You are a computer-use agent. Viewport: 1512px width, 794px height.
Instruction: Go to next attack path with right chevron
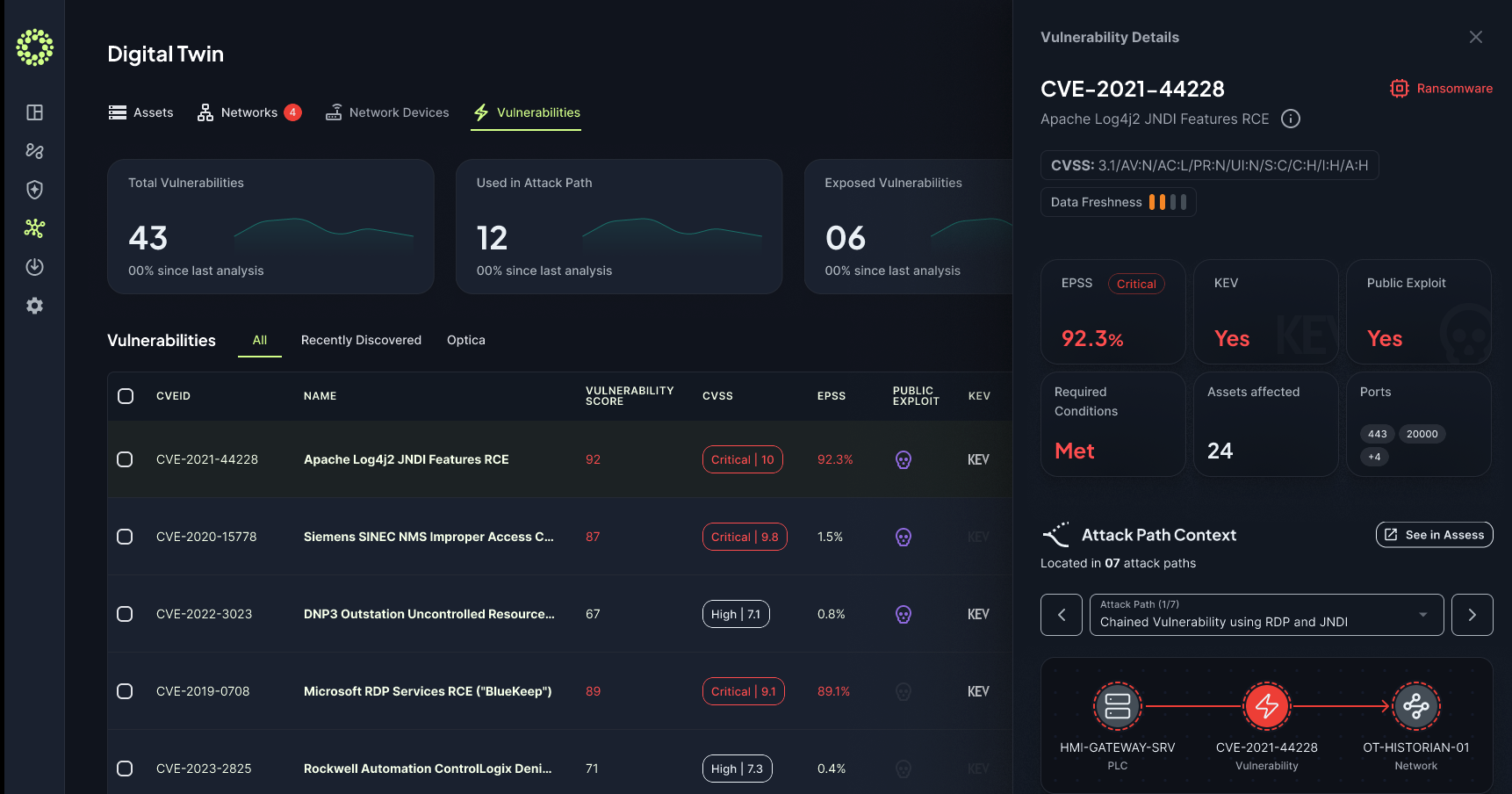1472,615
